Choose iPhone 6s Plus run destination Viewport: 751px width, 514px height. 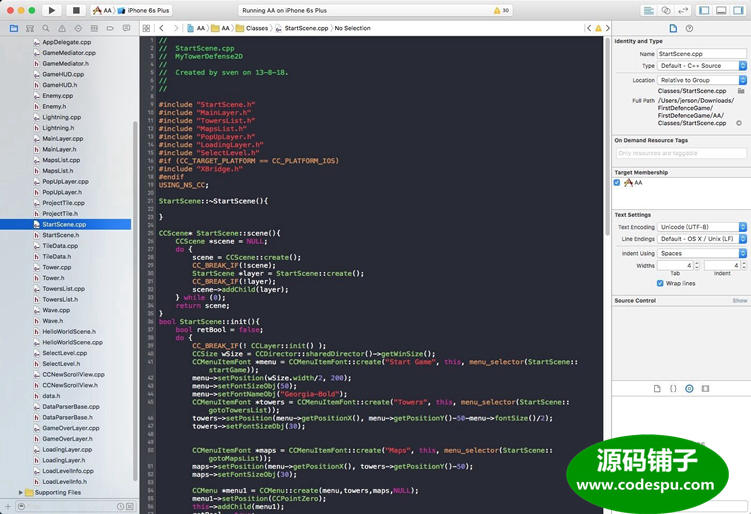tap(144, 11)
